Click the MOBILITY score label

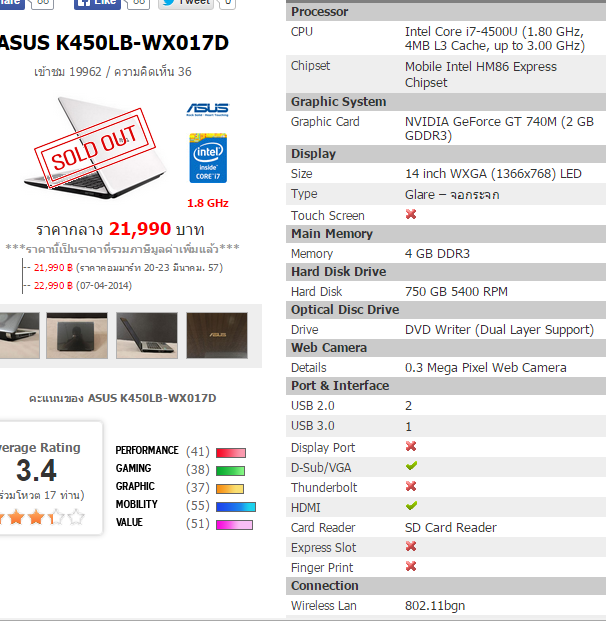click(x=137, y=505)
